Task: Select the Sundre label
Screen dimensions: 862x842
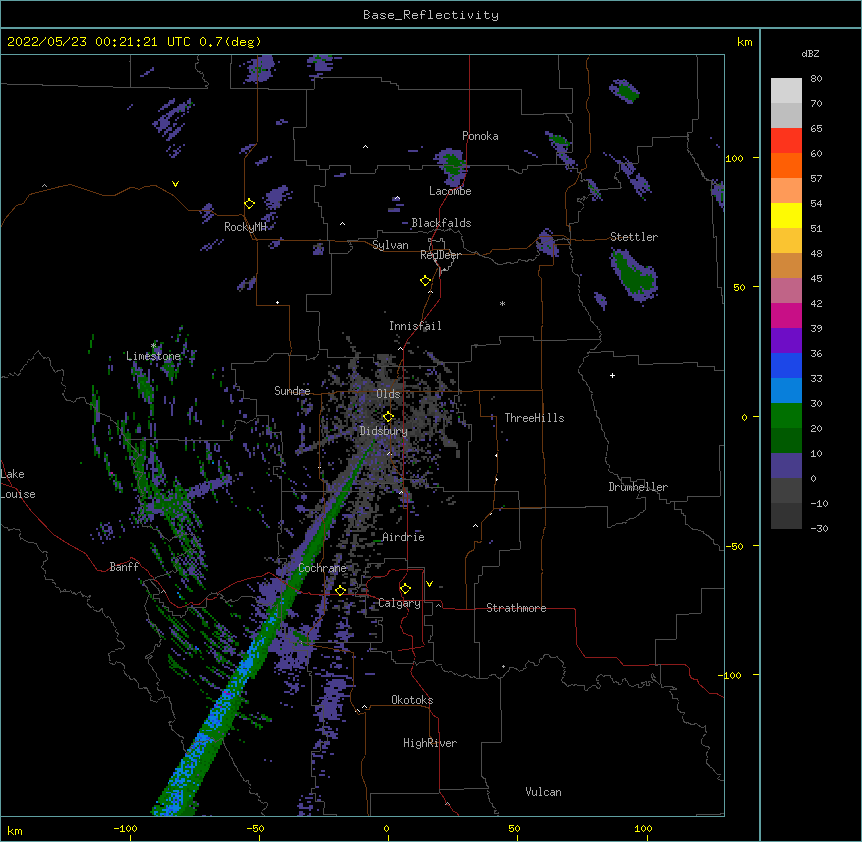Action: point(292,391)
